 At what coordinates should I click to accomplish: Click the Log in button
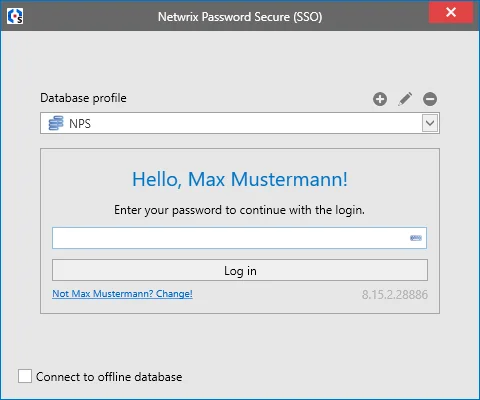[240, 270]
